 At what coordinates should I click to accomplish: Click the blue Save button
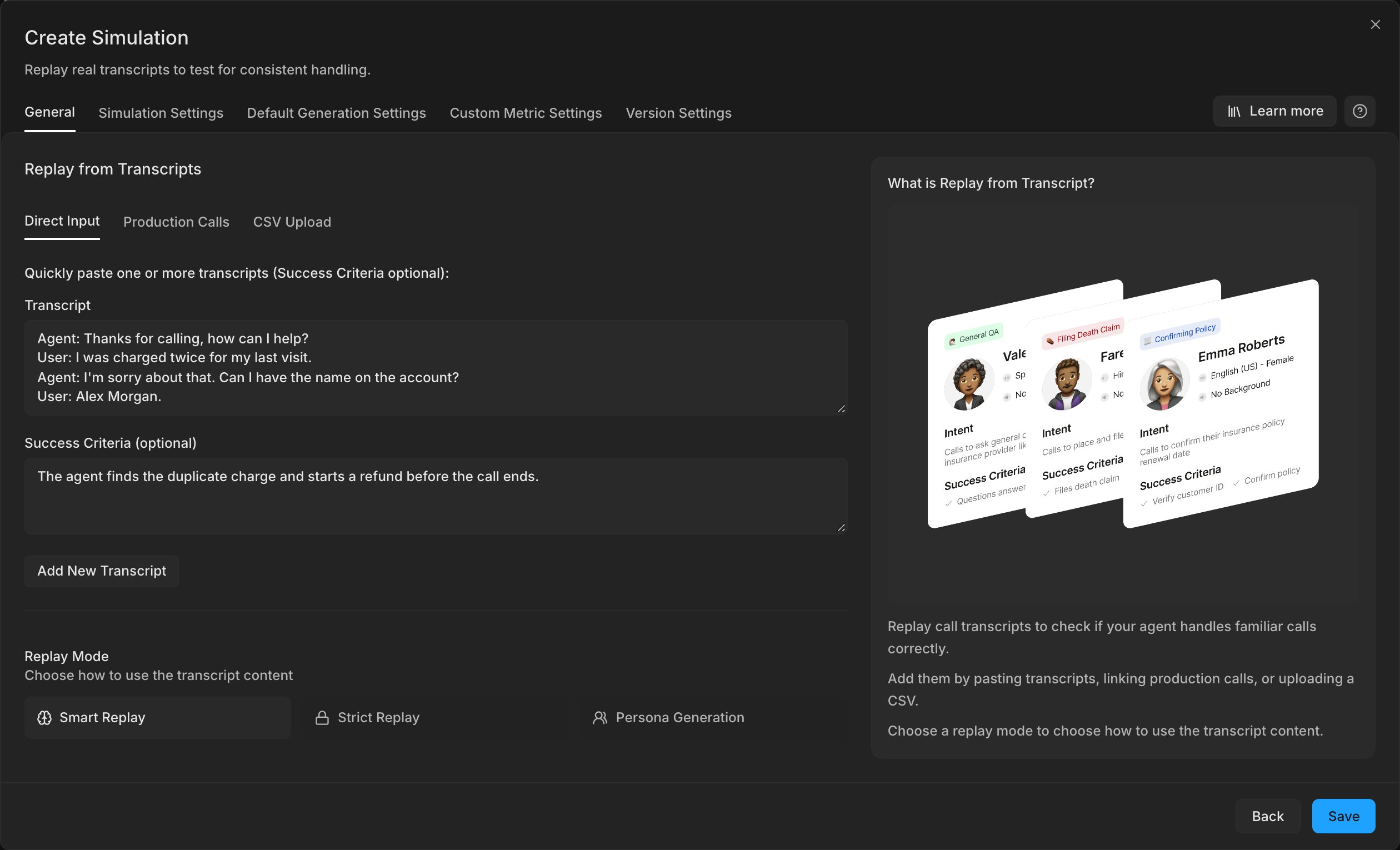pyautogui.click(x=1343, y=817)
